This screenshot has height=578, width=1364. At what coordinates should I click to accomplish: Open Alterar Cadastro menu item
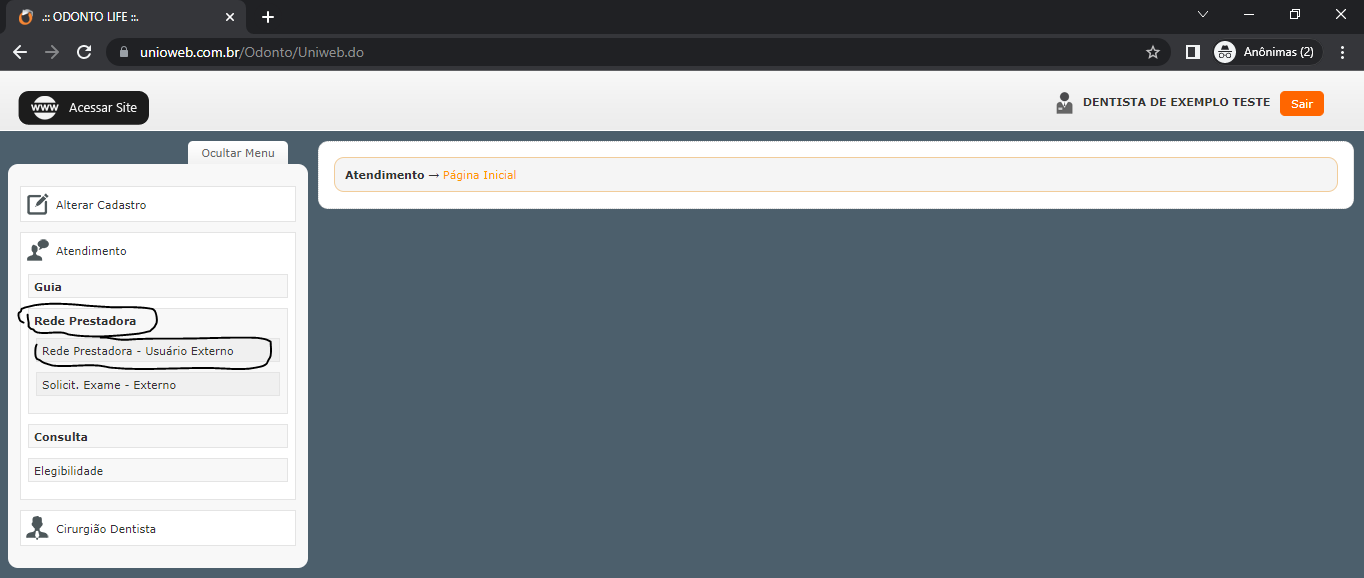tap(158, 204)
